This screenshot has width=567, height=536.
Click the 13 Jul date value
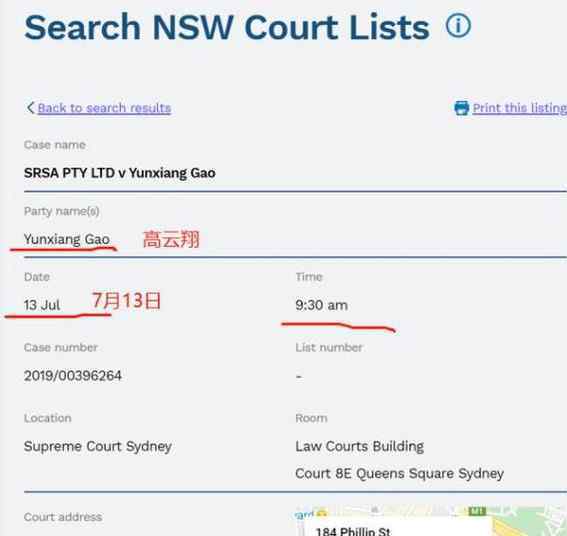(x=42, y=305)
